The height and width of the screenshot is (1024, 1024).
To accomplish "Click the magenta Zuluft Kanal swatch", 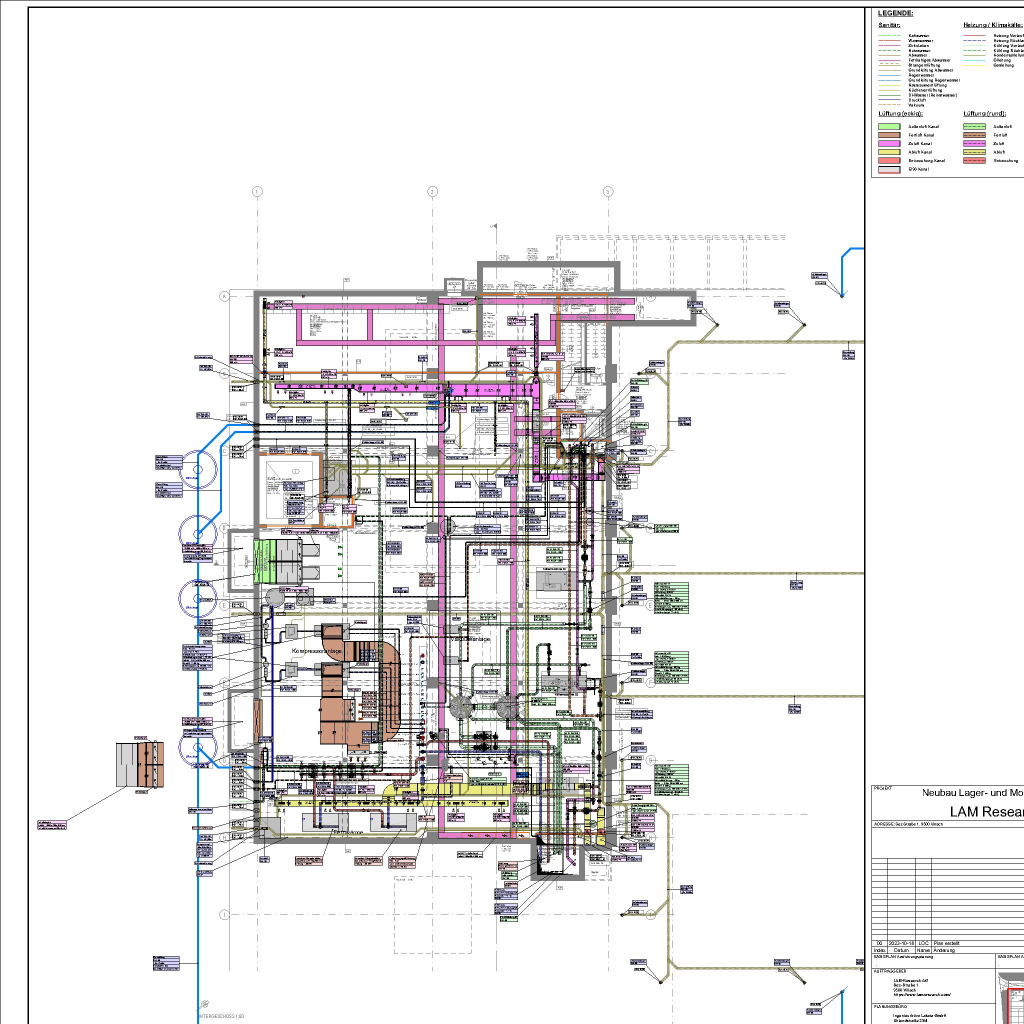I will pyautogui.click(x=890, y=144).
